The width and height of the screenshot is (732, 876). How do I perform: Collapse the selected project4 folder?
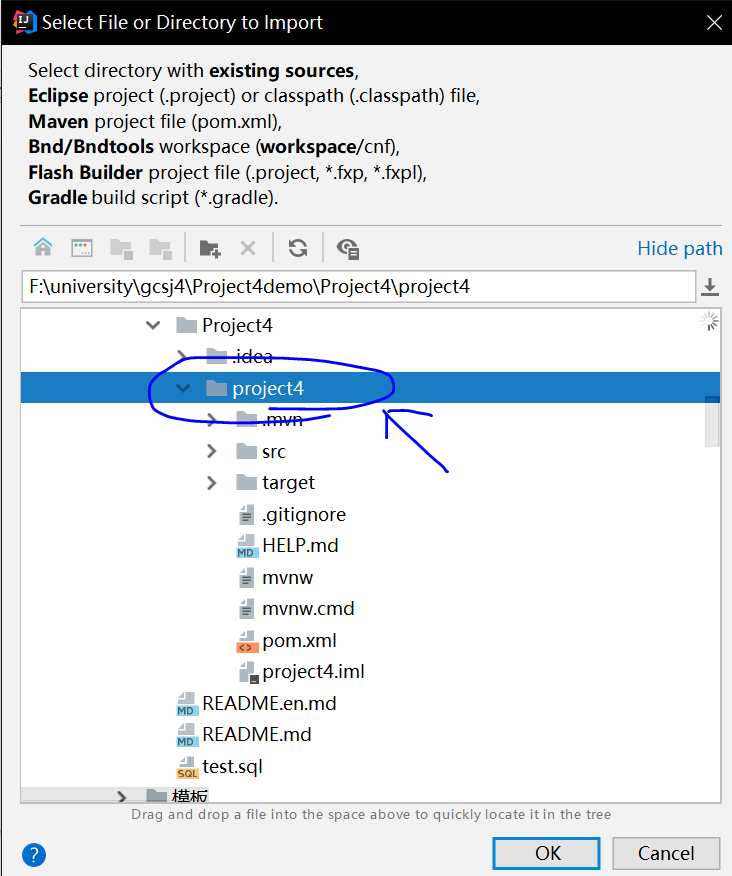click(182, 389)
